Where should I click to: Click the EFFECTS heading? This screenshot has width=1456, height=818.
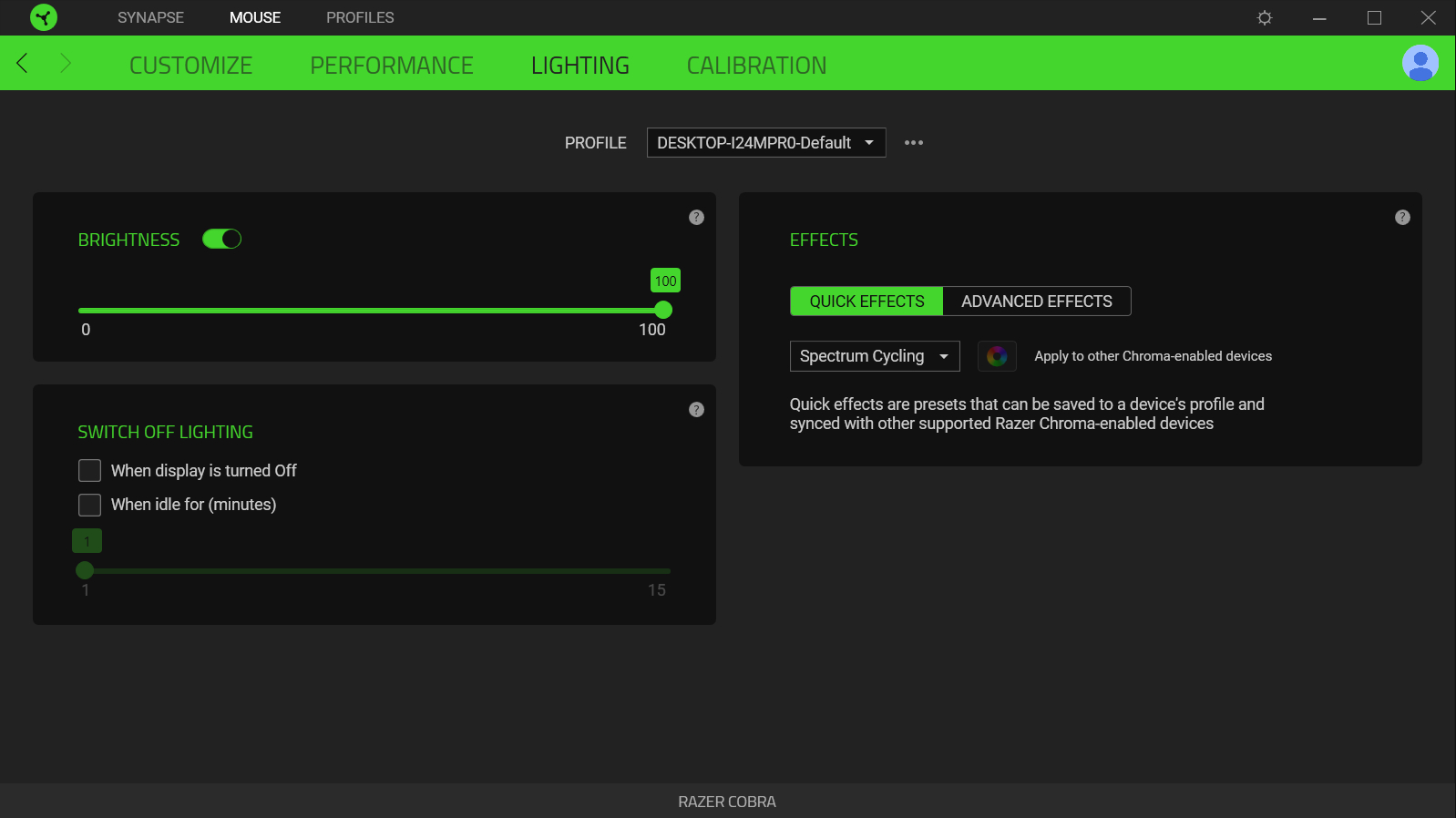[824, 240]
